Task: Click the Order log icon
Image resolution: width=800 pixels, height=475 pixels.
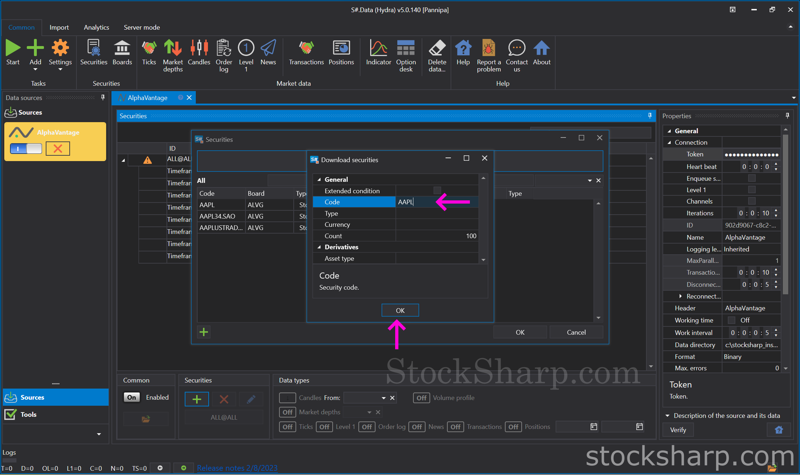Action: pos(223,52)
